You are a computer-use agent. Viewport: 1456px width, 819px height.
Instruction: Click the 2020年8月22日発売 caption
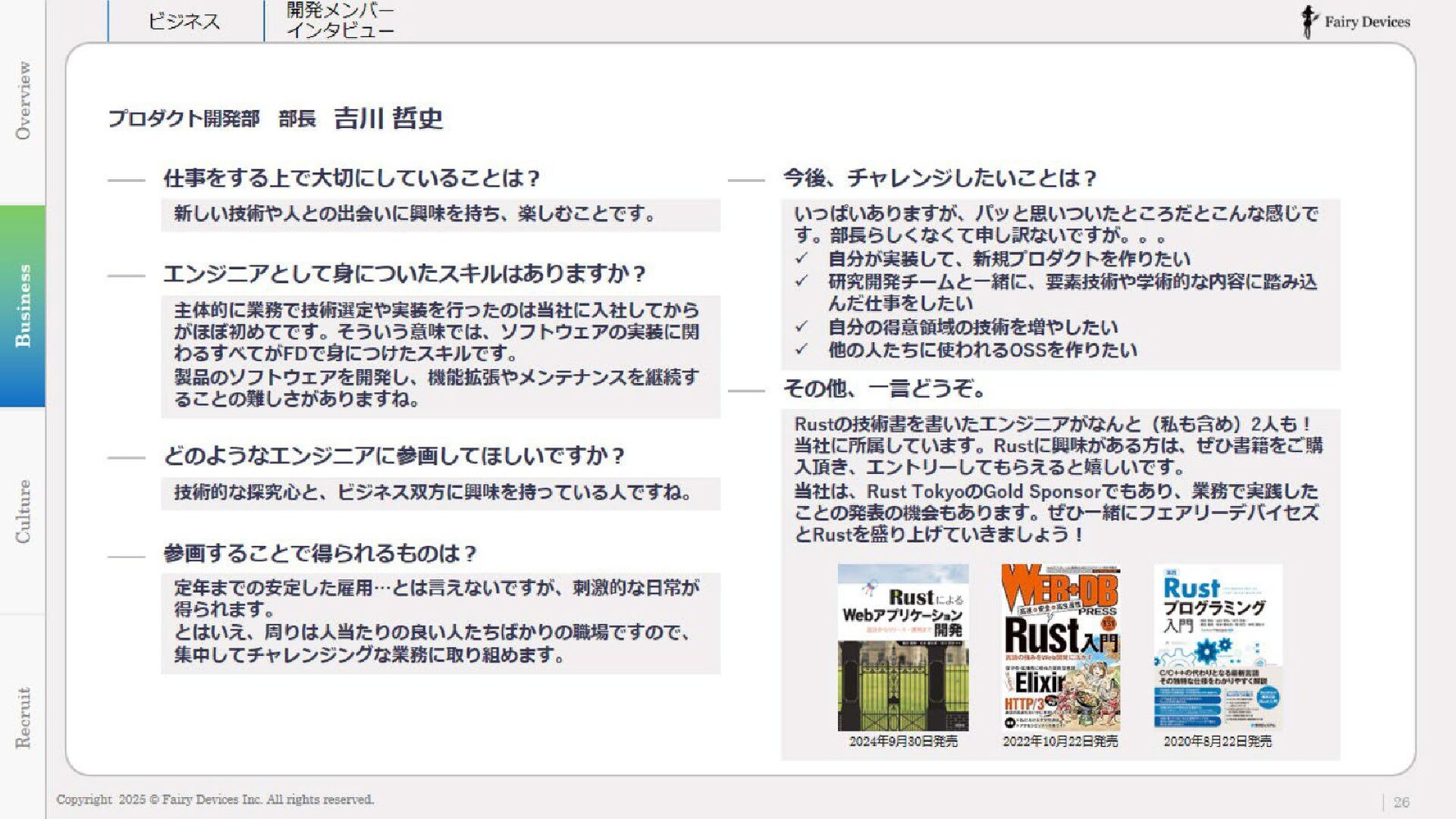pyautogui.click(x=1218, y=741)
